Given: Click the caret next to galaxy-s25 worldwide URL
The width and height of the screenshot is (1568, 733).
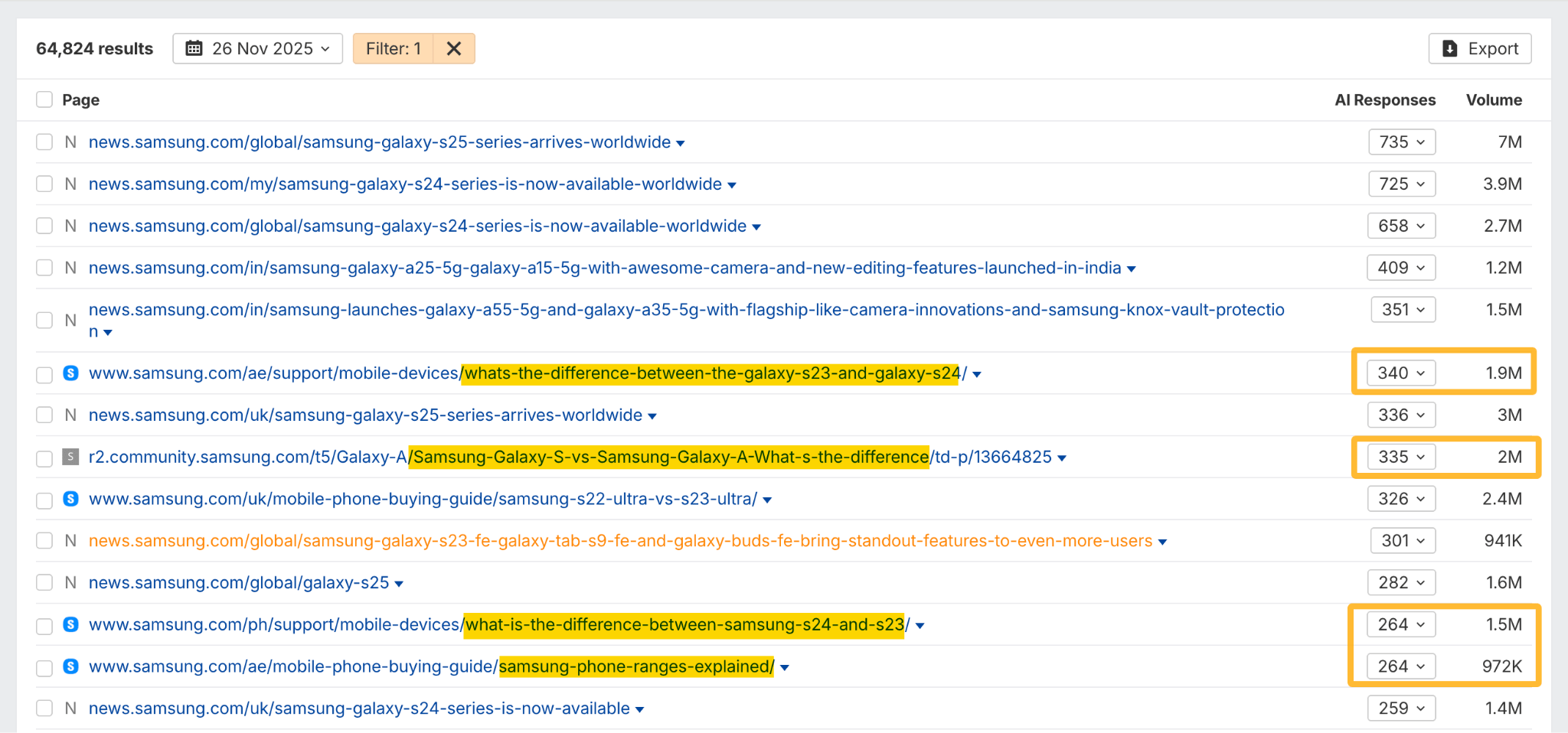Looking at the screenshot, I should click(680, 142).
